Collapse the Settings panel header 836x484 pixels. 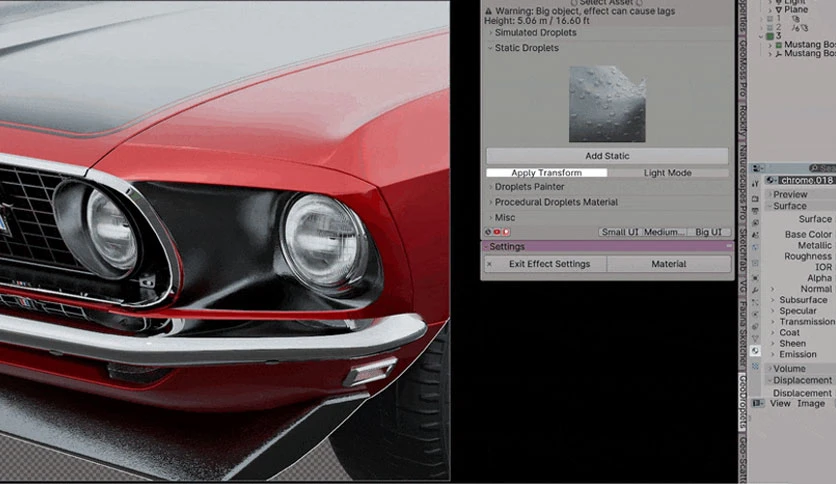[607, 247]
